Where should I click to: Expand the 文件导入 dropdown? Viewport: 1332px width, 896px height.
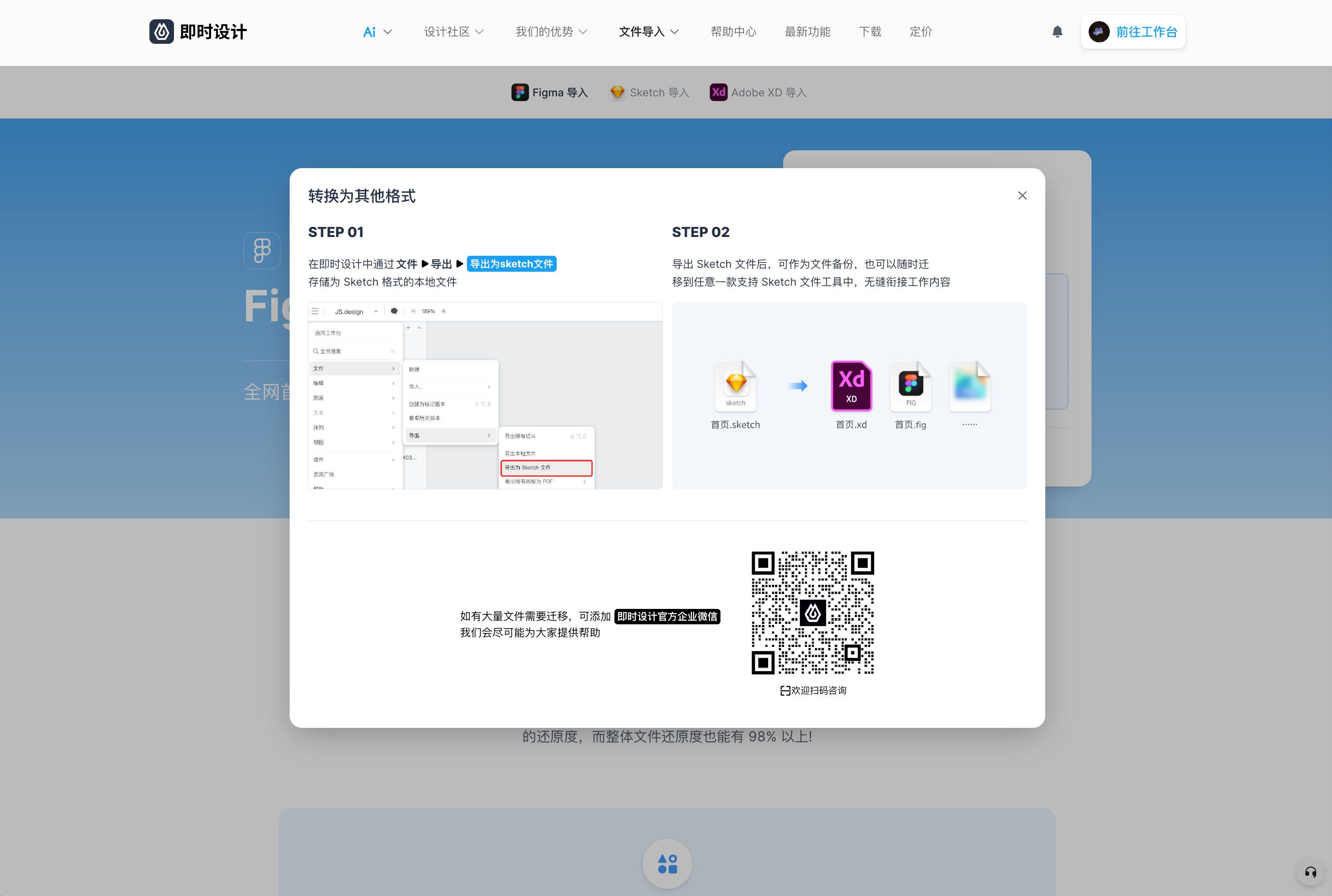649,32
